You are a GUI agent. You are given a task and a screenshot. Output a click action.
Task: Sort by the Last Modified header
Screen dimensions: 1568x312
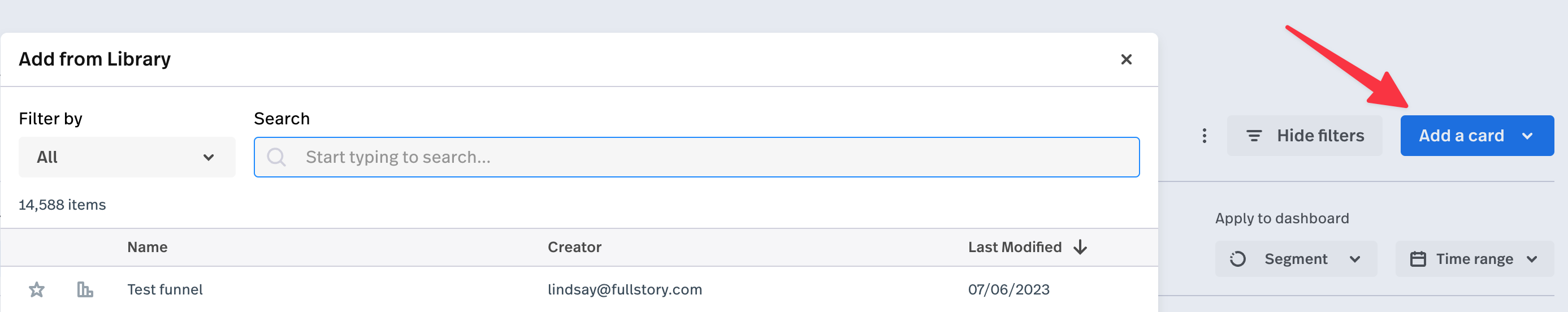coord(1014,247)
